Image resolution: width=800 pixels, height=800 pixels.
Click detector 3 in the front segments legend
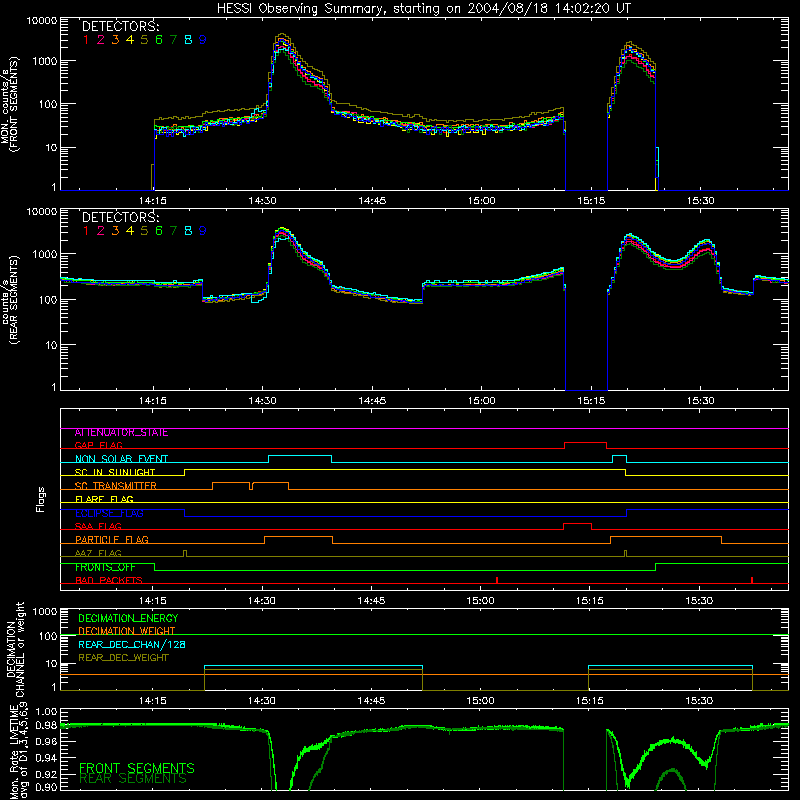pyautogui.click(x=115, y=40)
